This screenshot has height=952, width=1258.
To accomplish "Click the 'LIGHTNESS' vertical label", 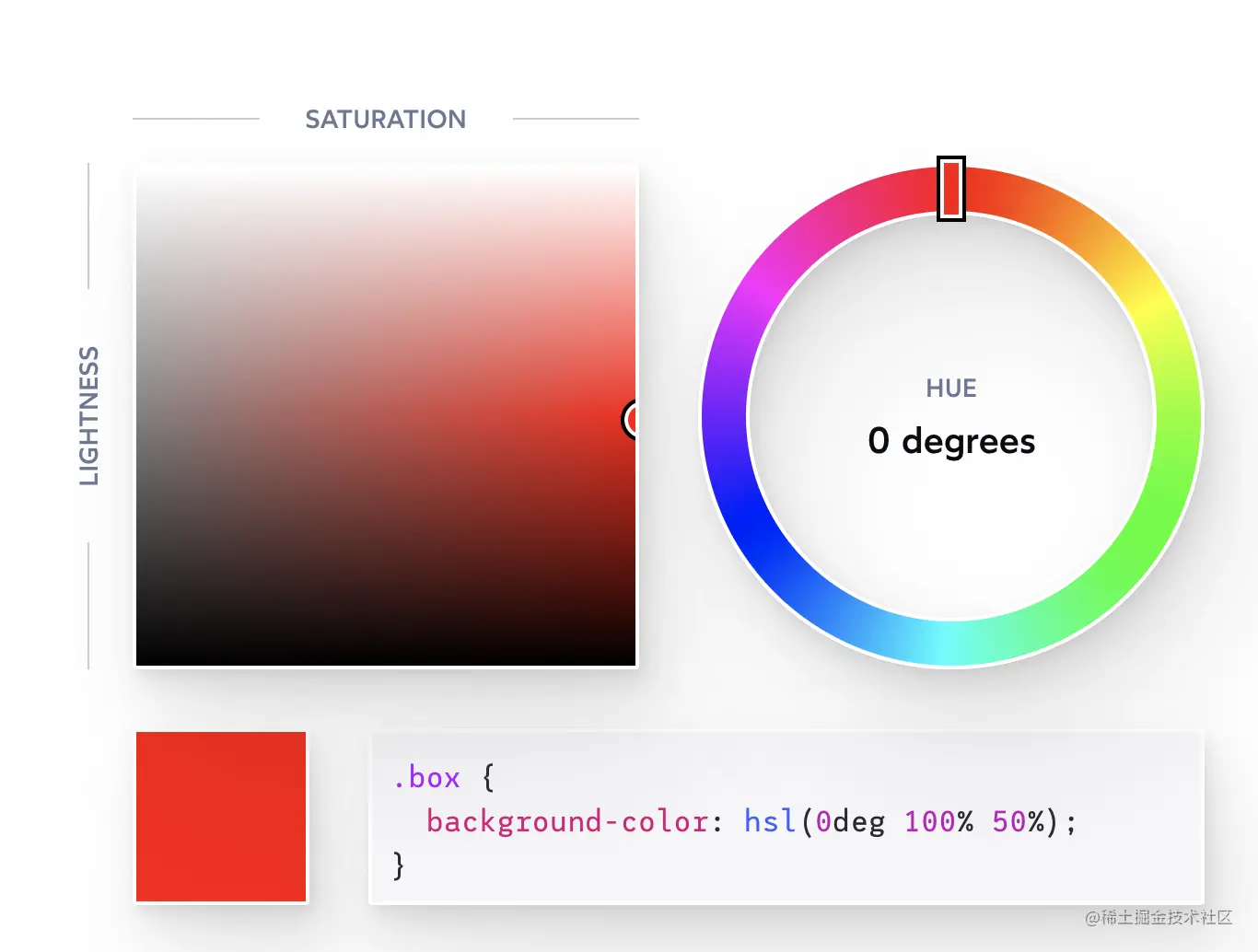I will (x=88, y=416).
